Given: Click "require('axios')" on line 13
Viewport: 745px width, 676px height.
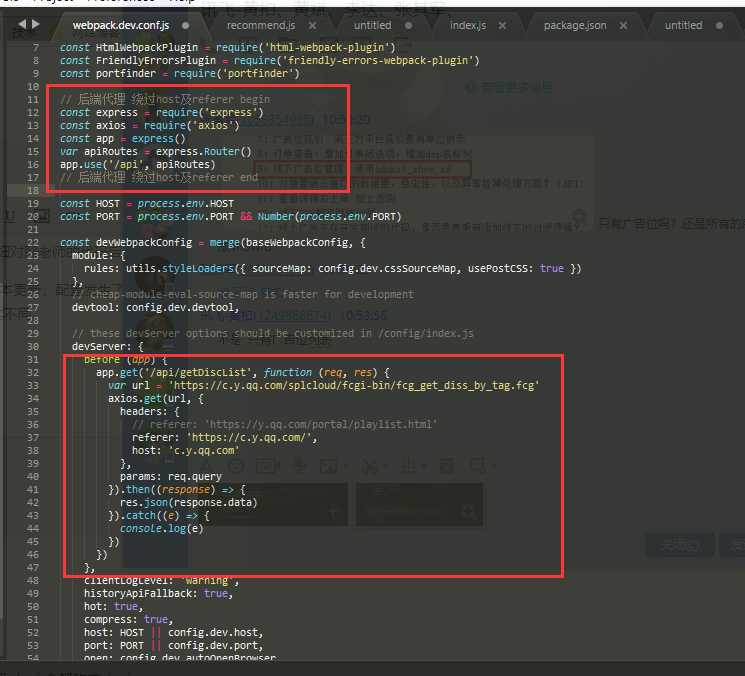Looking at the screenshot, I should pos(191,125).
